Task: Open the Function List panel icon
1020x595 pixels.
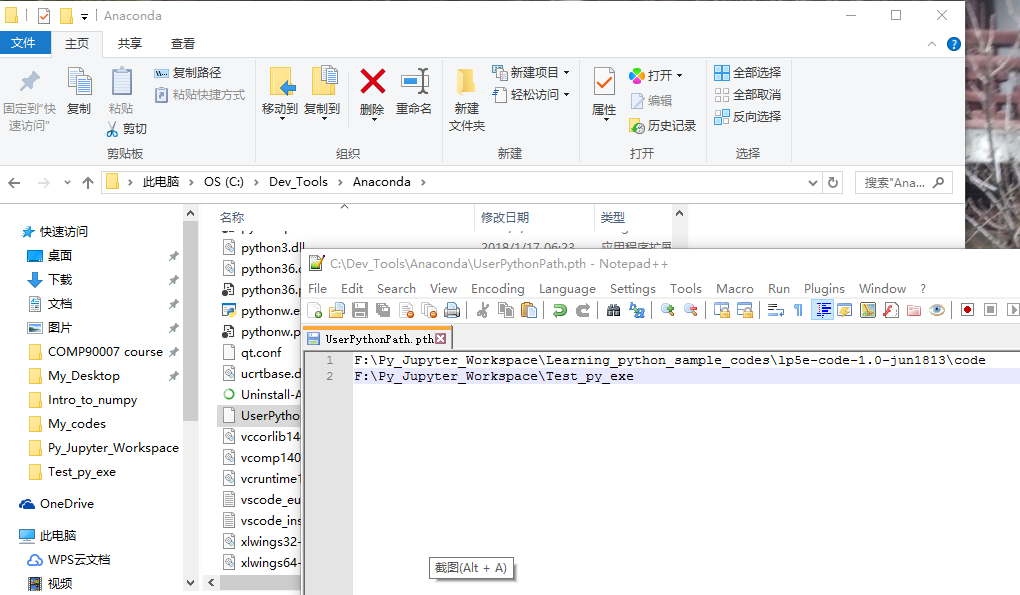Action: (x=891, y=310)
